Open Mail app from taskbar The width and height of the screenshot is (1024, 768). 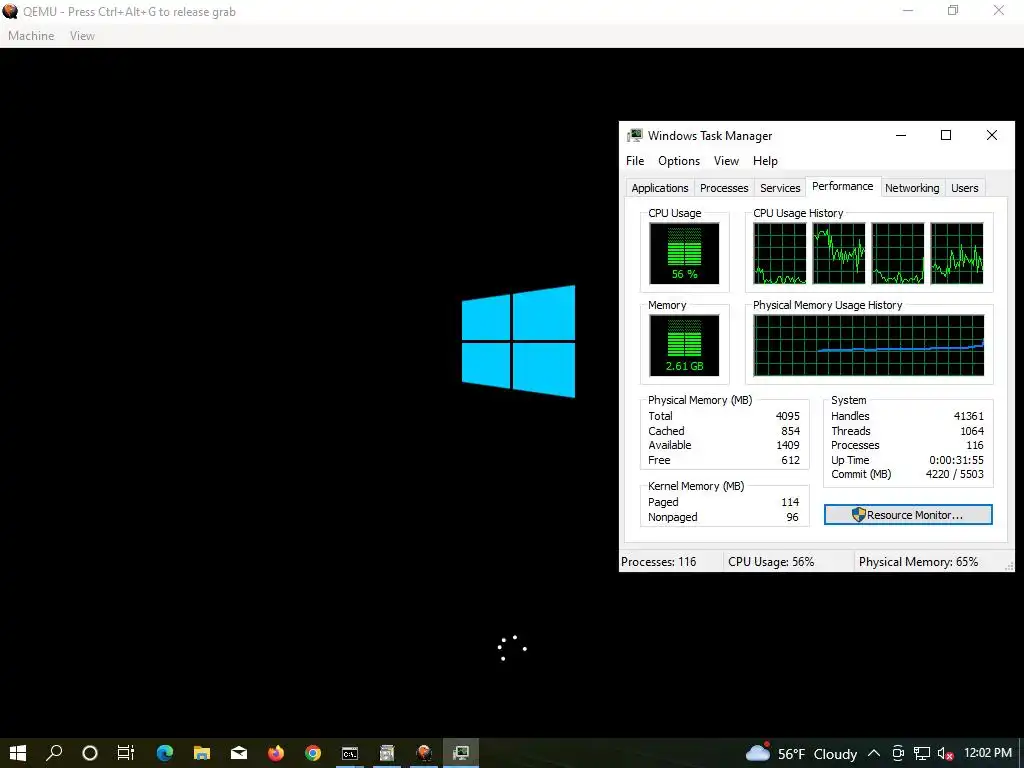point(239,753)
